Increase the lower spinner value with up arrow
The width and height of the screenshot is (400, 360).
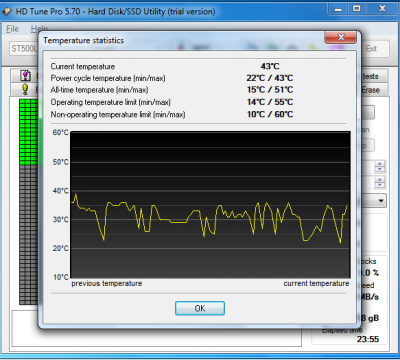[x=380, y=179]
